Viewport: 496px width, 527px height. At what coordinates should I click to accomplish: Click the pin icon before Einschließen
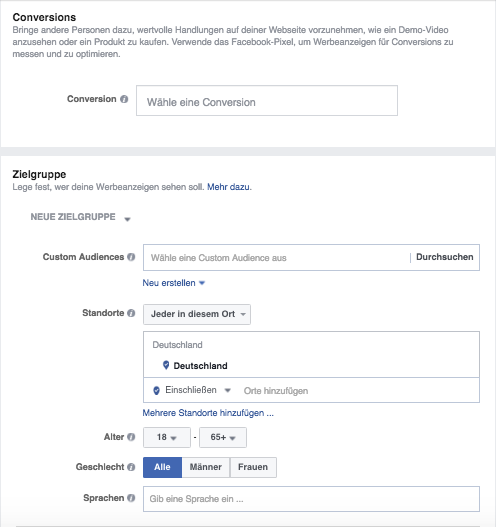[x=156, y=390]
